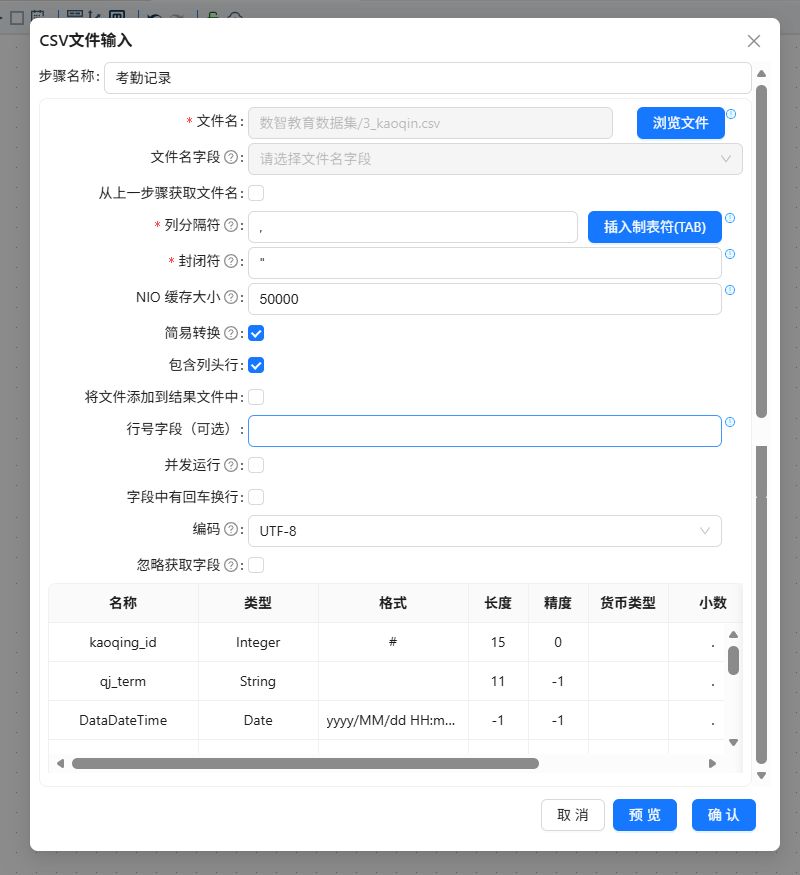Click dialog's scroll down arrow at bottom
This screenshot has height=875, width=800.
click(762, 775)
